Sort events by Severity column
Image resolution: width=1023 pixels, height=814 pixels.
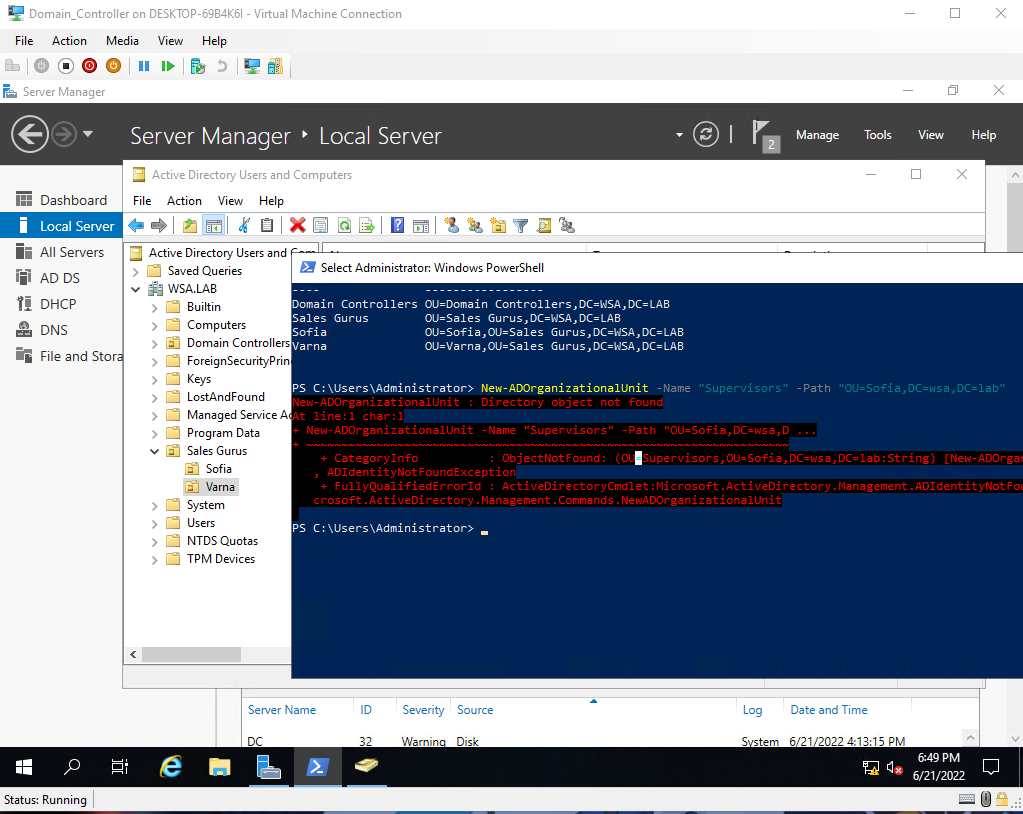point(423,710)
